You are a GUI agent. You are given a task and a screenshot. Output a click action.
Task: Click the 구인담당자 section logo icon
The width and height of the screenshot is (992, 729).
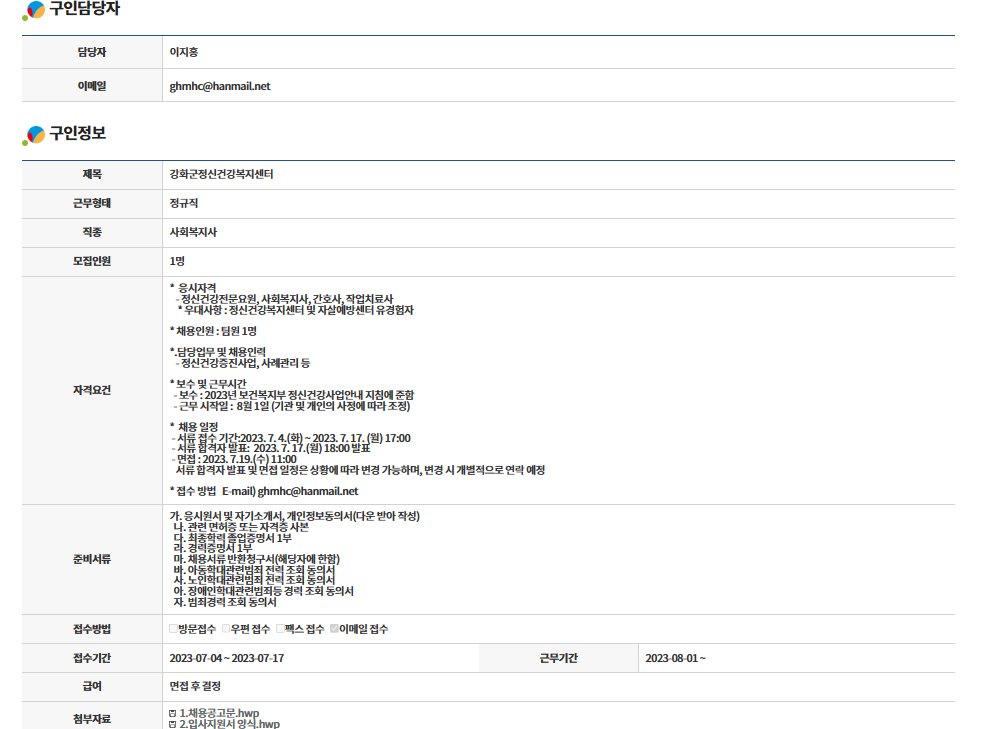pos(34,11)
